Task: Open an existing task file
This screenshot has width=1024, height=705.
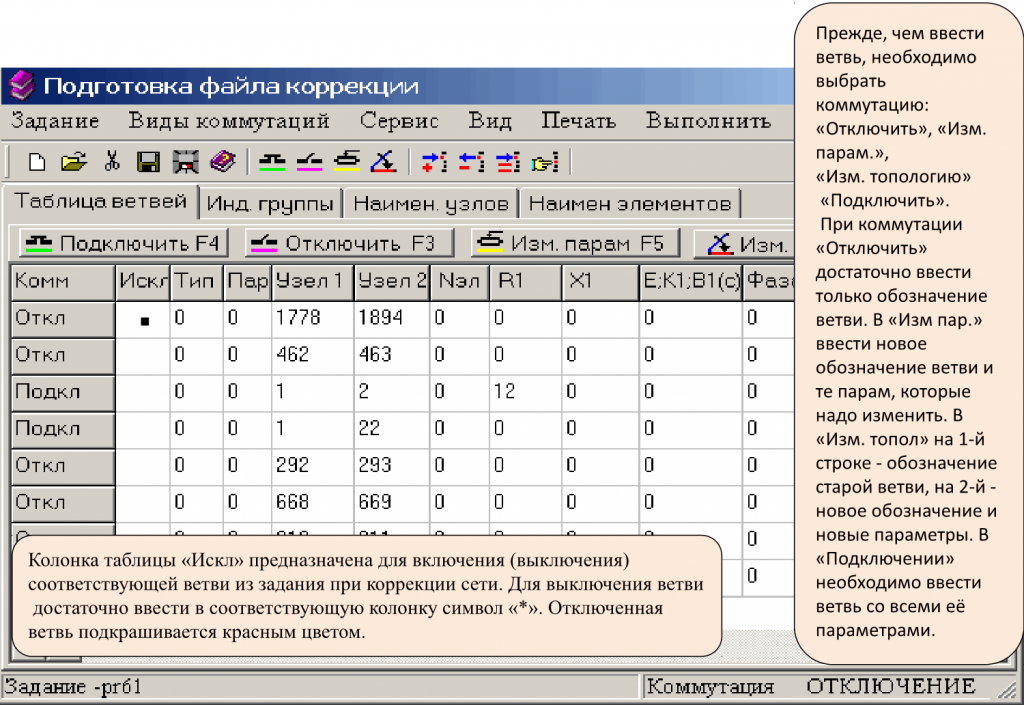Action: (x=73, y=160)
